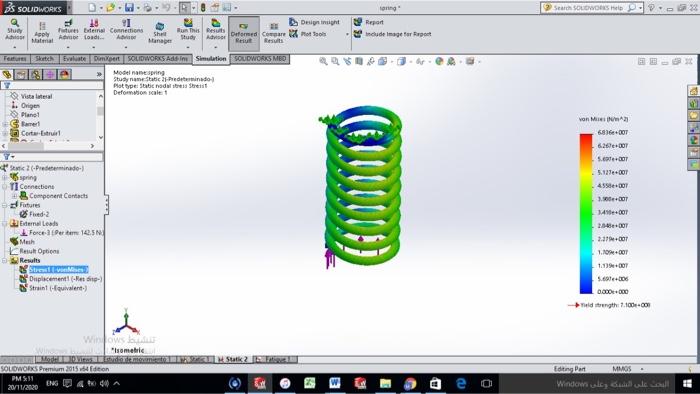Screen dimensions: 700x394
Task: Expand the Plot Tools dropdown arrow
Action: 347,34
